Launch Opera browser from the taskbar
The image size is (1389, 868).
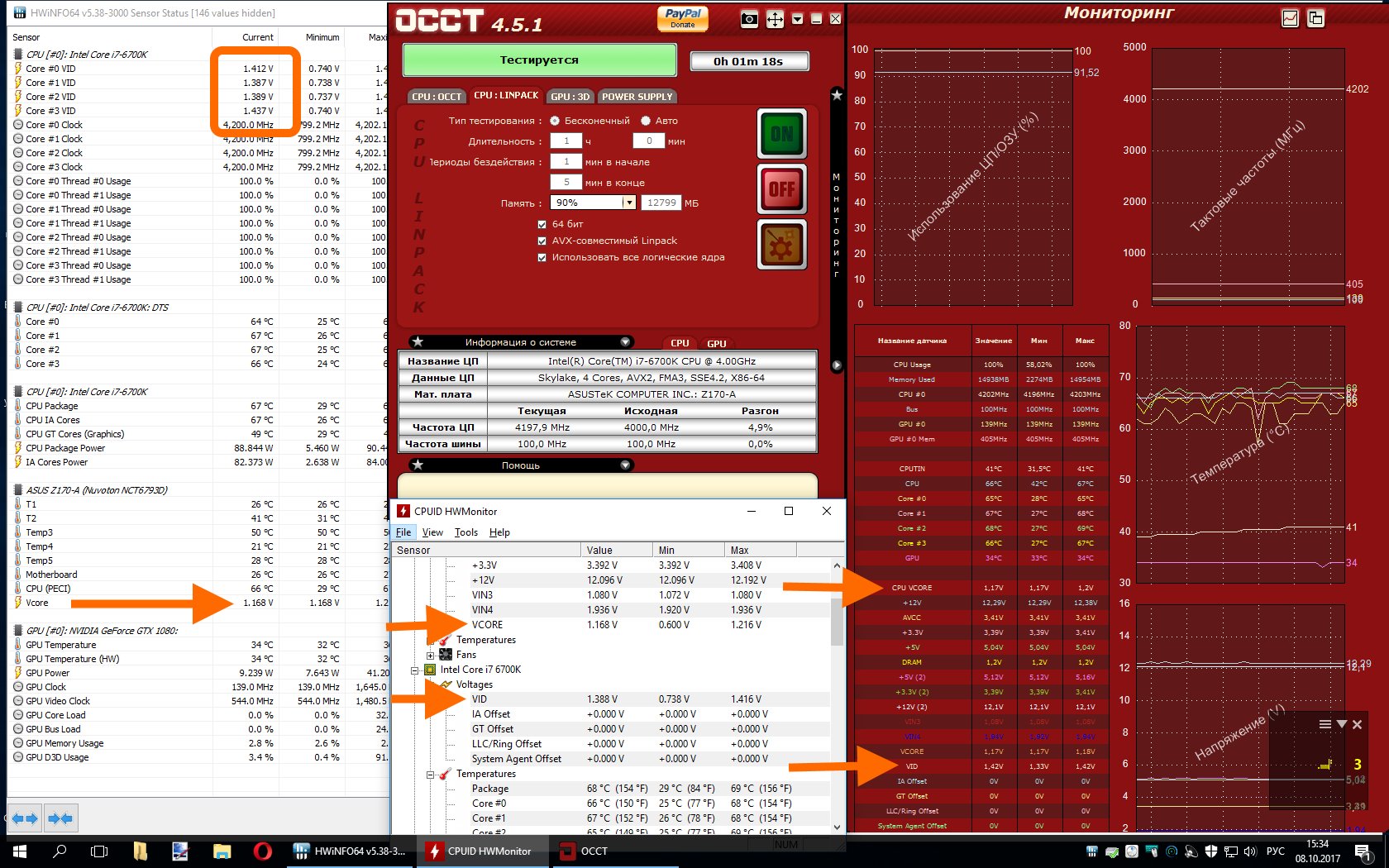(262, 851)
